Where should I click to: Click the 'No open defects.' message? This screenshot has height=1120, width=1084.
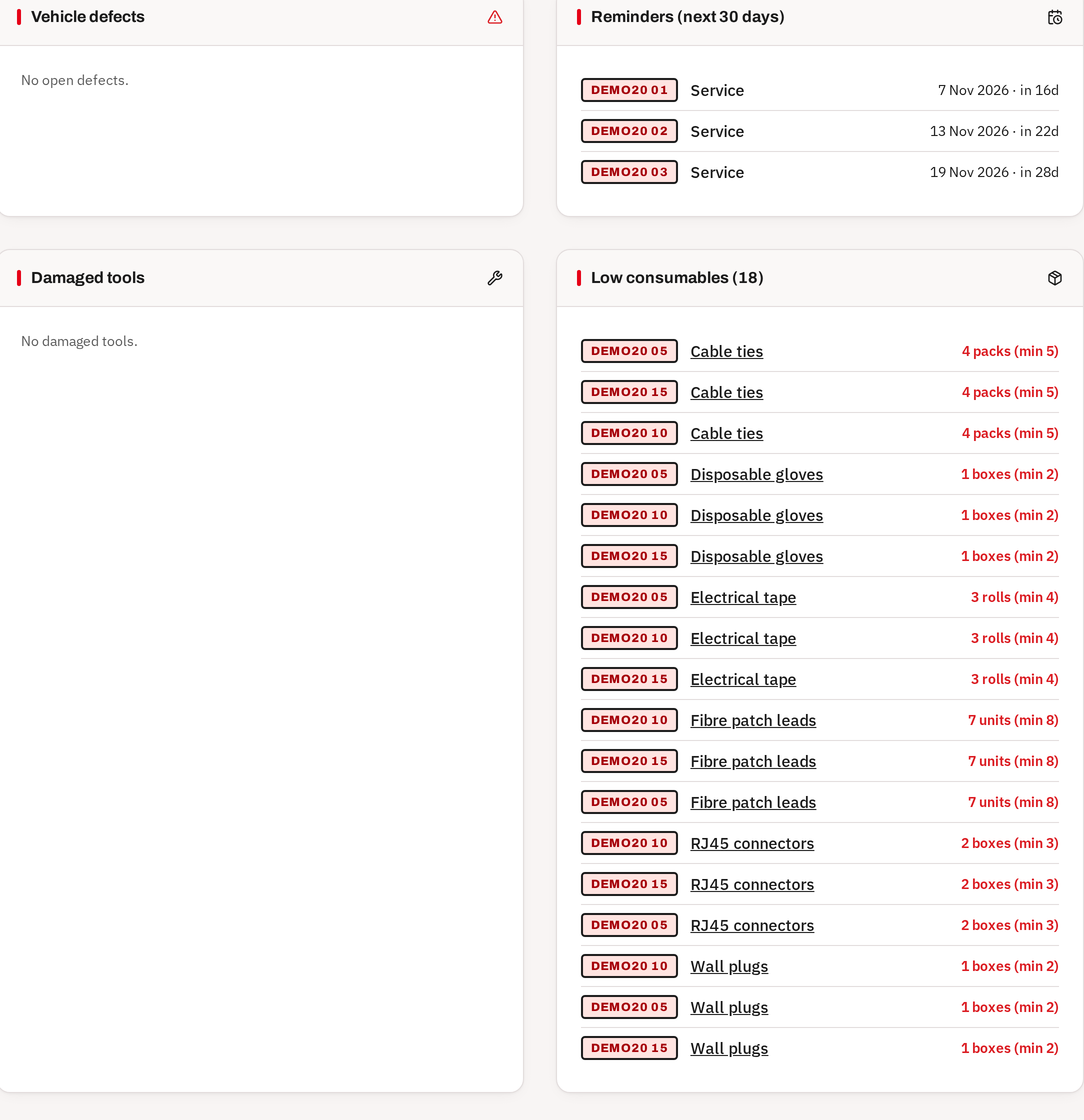75,80
